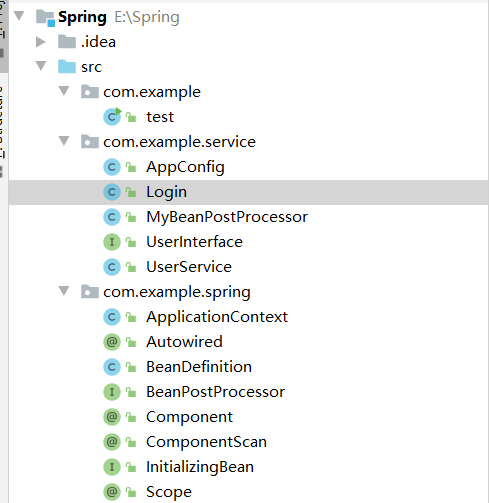Screen dimensions: 489x503
Task: Collapse the src folder arrow
Action: click(41, 66)
